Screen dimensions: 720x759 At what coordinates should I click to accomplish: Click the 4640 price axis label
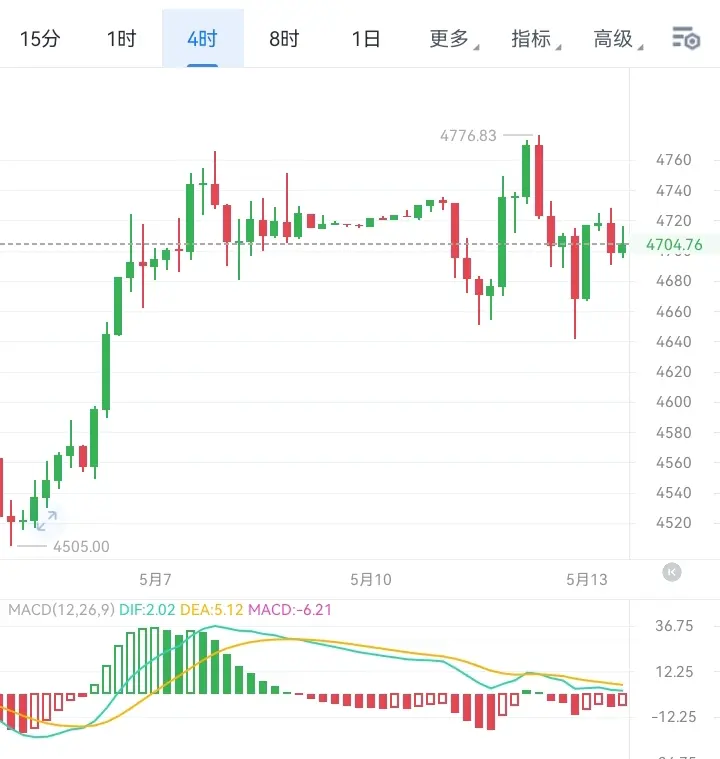tap(674, 342)
